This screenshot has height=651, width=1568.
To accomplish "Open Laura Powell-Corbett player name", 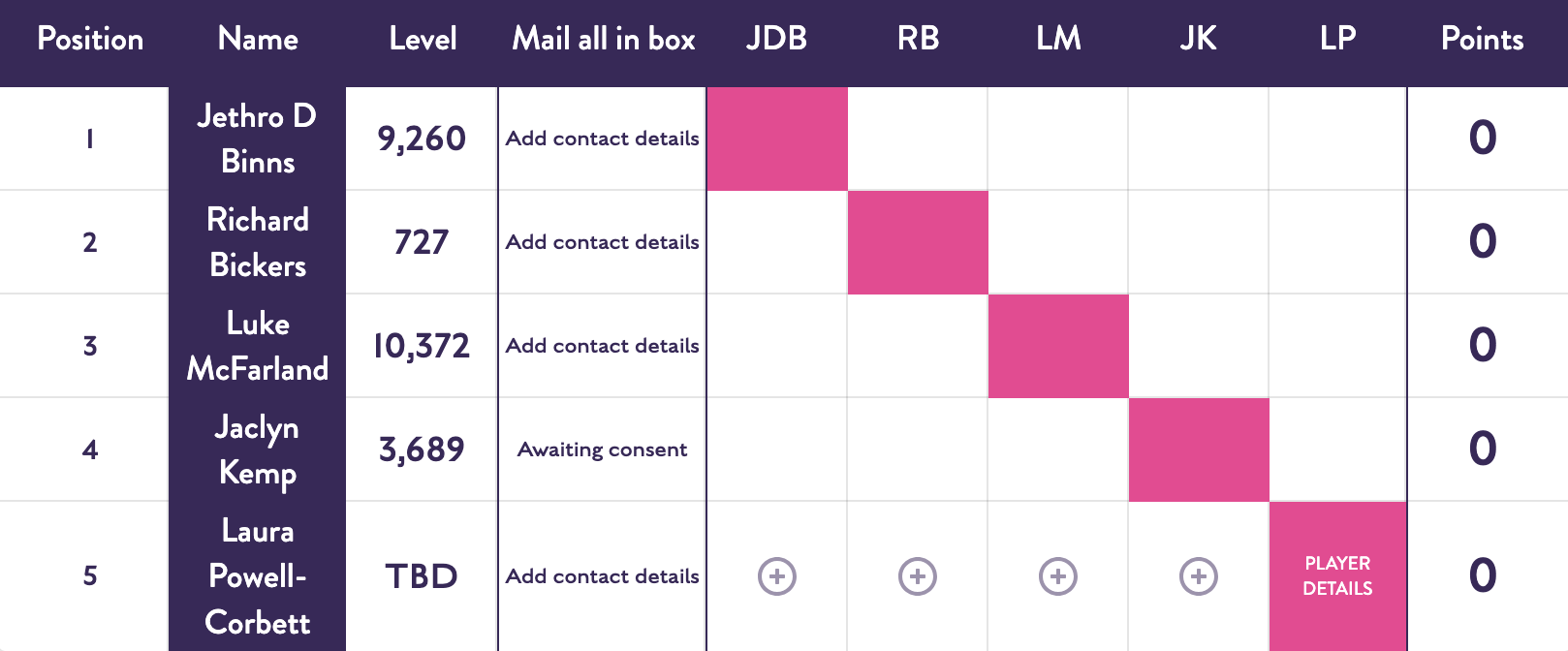I will [x=258, y=576].
